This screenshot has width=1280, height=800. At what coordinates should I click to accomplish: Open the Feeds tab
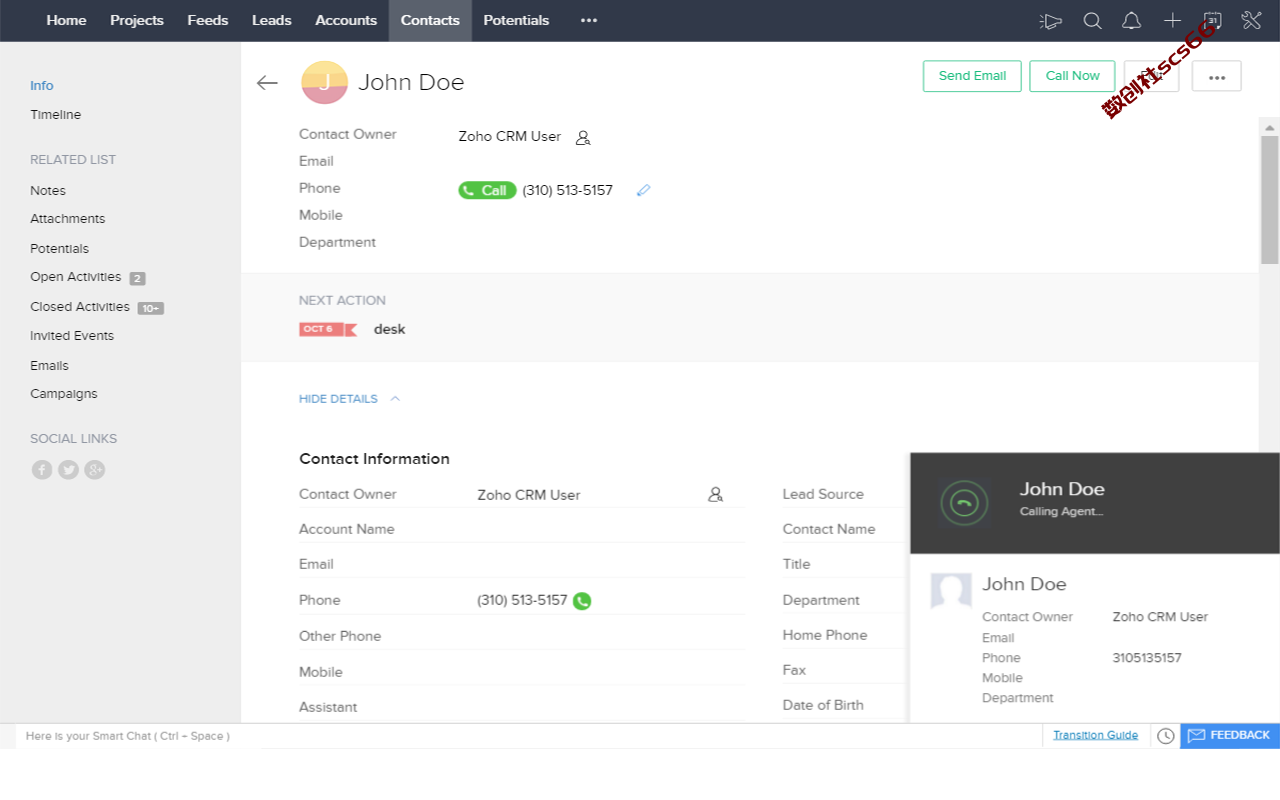pos(208,21)
